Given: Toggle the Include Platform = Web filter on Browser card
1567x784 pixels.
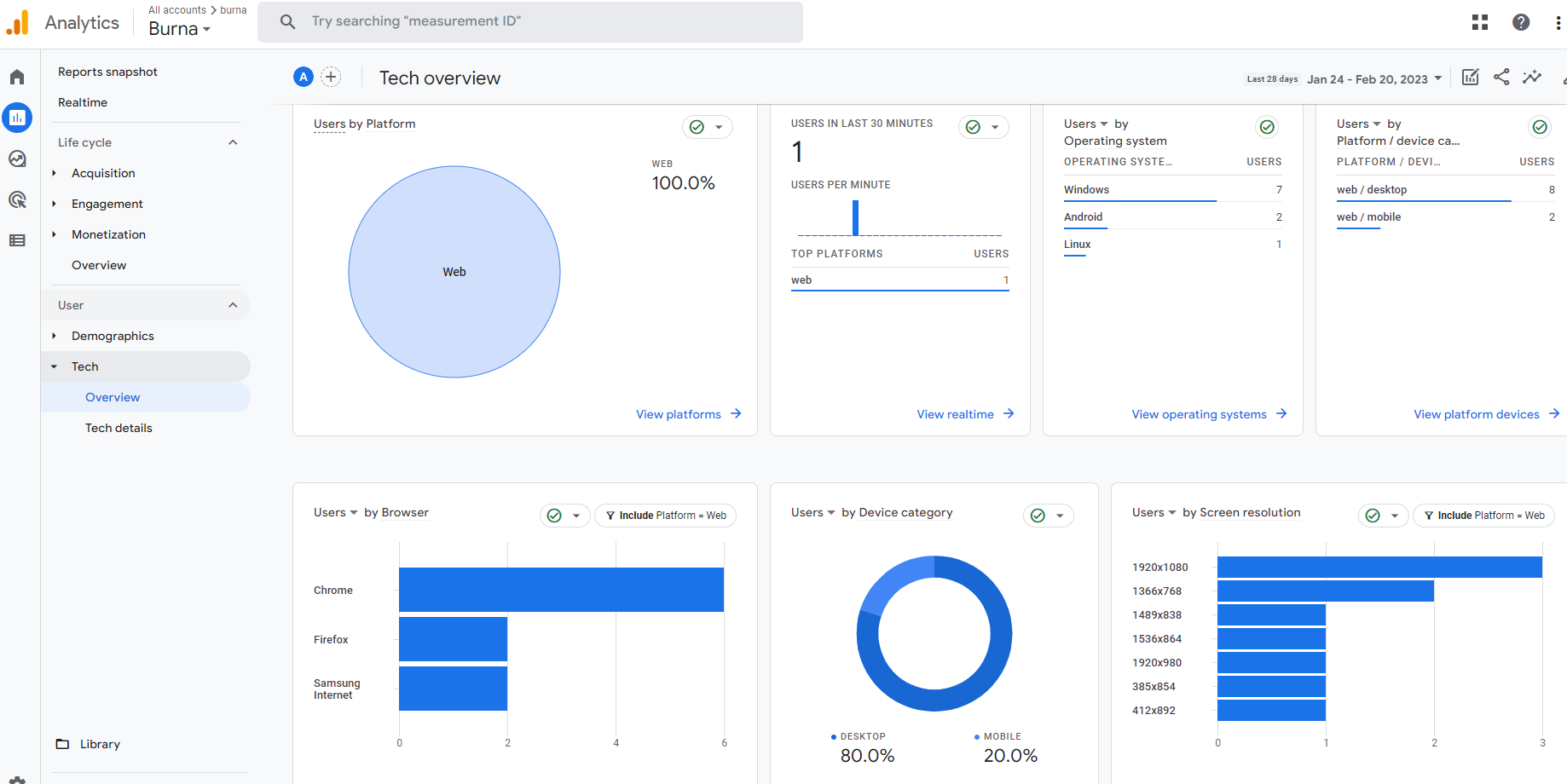Looking at the screenshot, I should [665, 516].
